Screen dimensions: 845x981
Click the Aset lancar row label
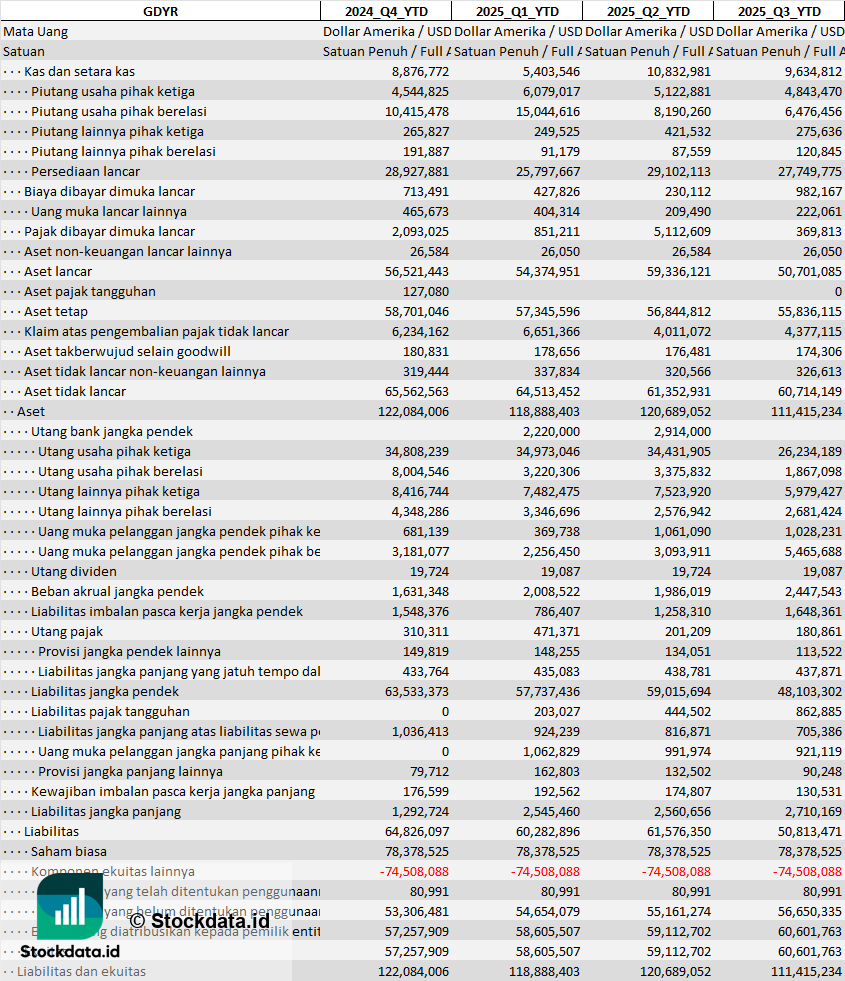[x=58, y=272]
